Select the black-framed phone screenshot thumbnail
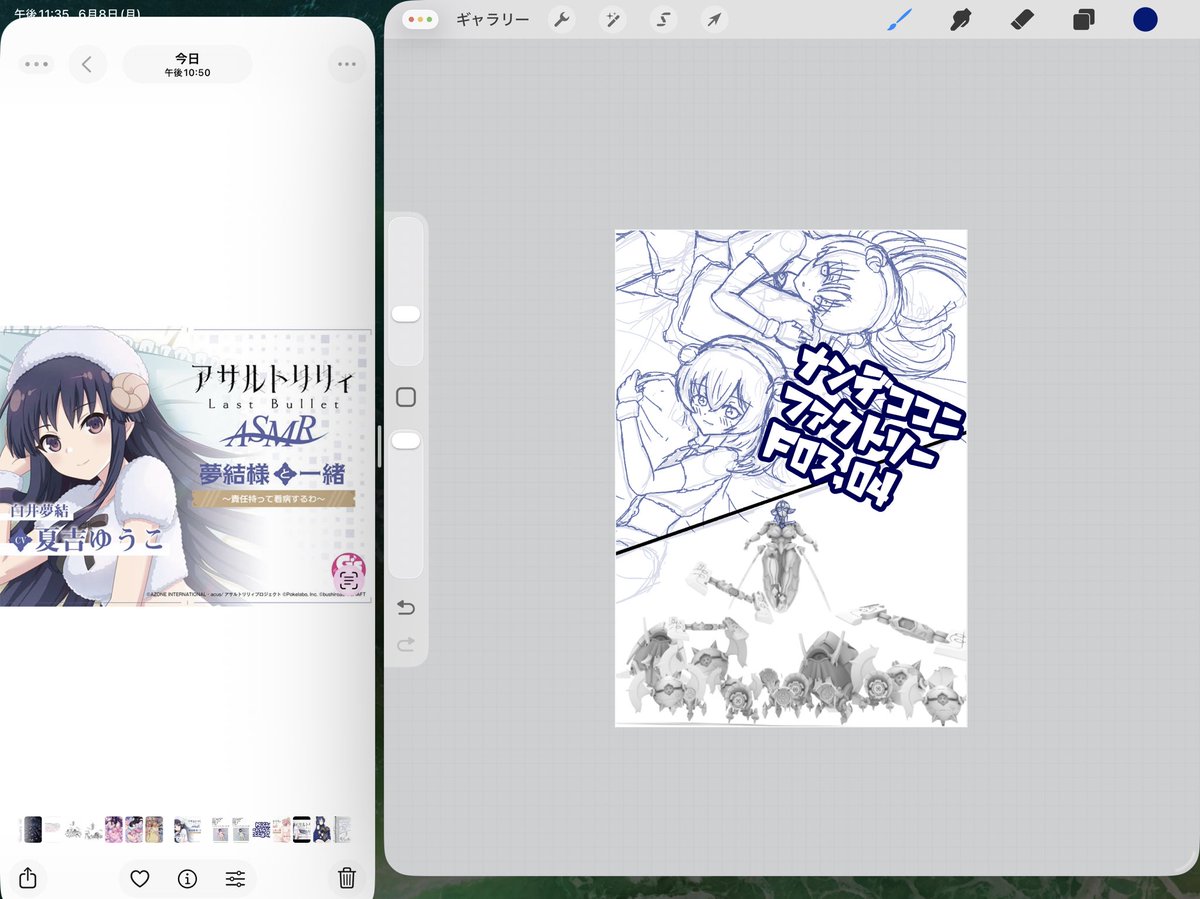The height and width of the screenshot is (899, 1200). click(302, 829)
